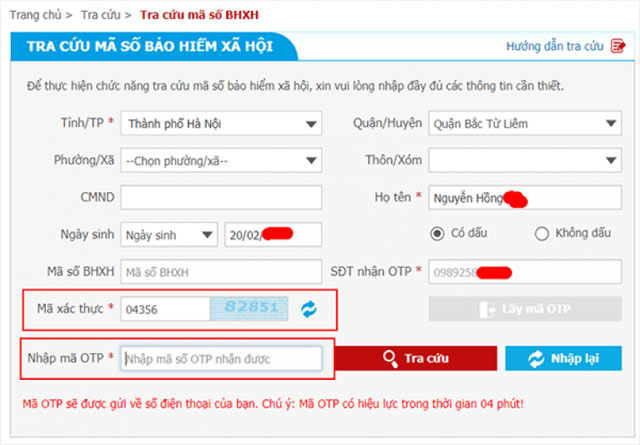Focus the Mã số BHXH input field

click(x=221, y=272)
